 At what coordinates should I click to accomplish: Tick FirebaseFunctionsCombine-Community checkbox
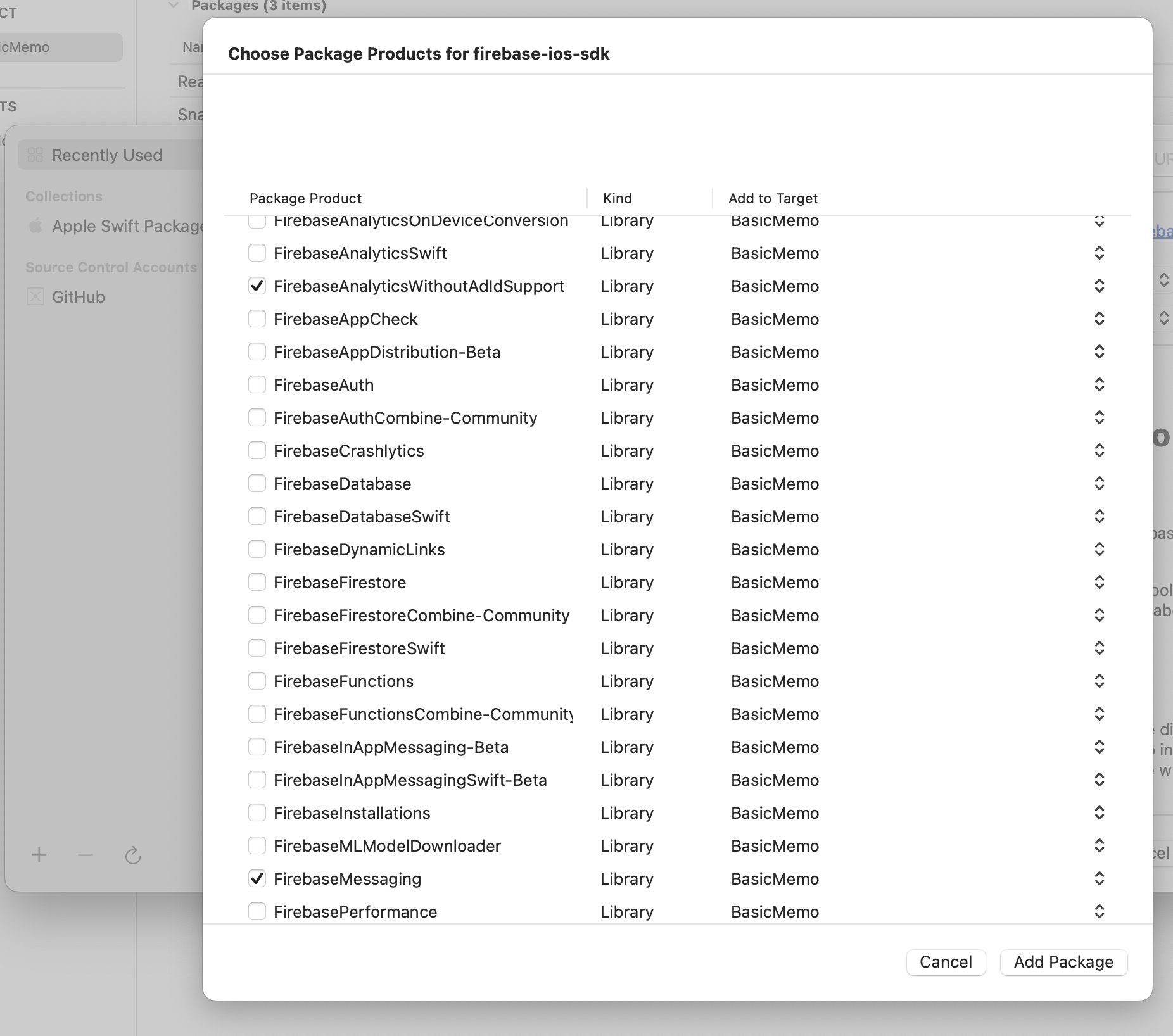coord(257,714)
